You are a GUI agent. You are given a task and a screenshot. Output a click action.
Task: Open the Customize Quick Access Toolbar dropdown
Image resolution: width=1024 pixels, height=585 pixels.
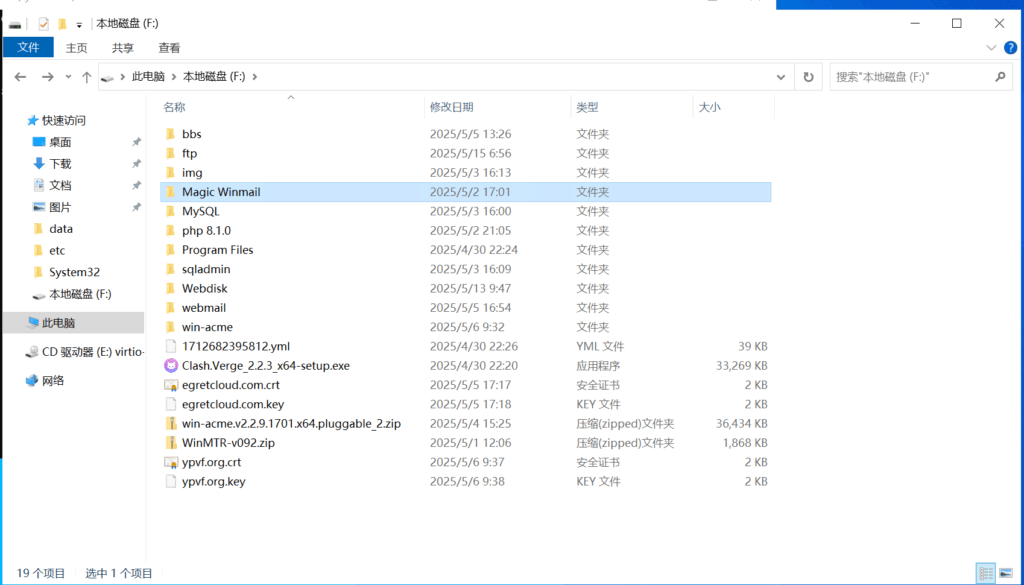click(x=79, y=25)
